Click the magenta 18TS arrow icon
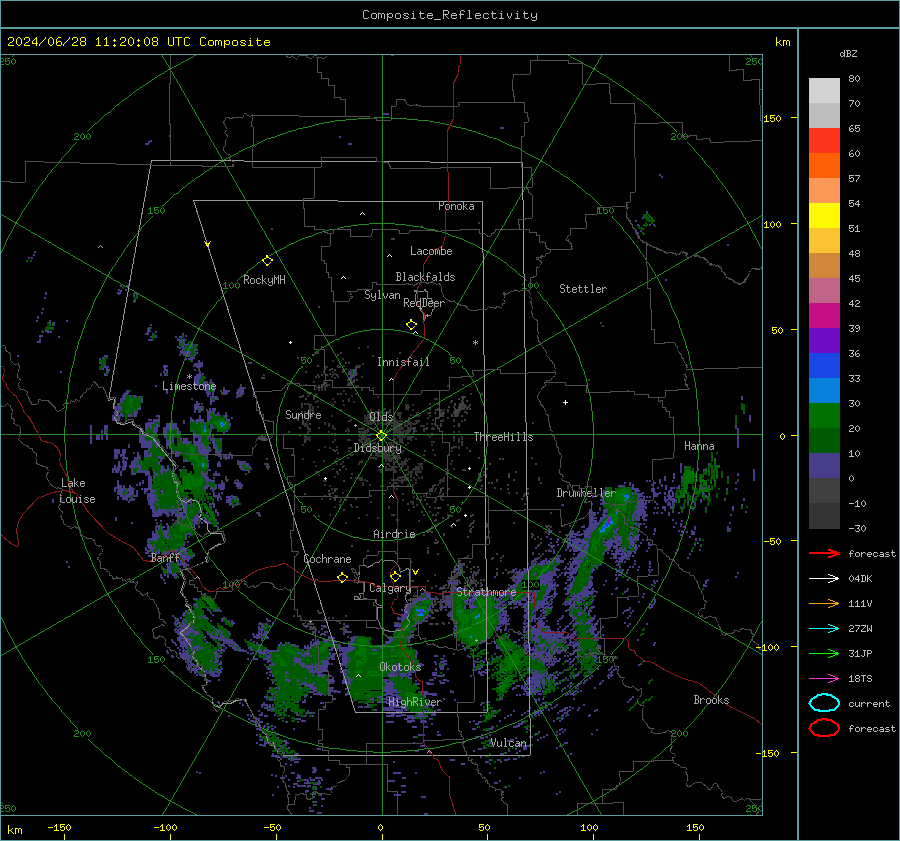 click(x=824, y=679)
